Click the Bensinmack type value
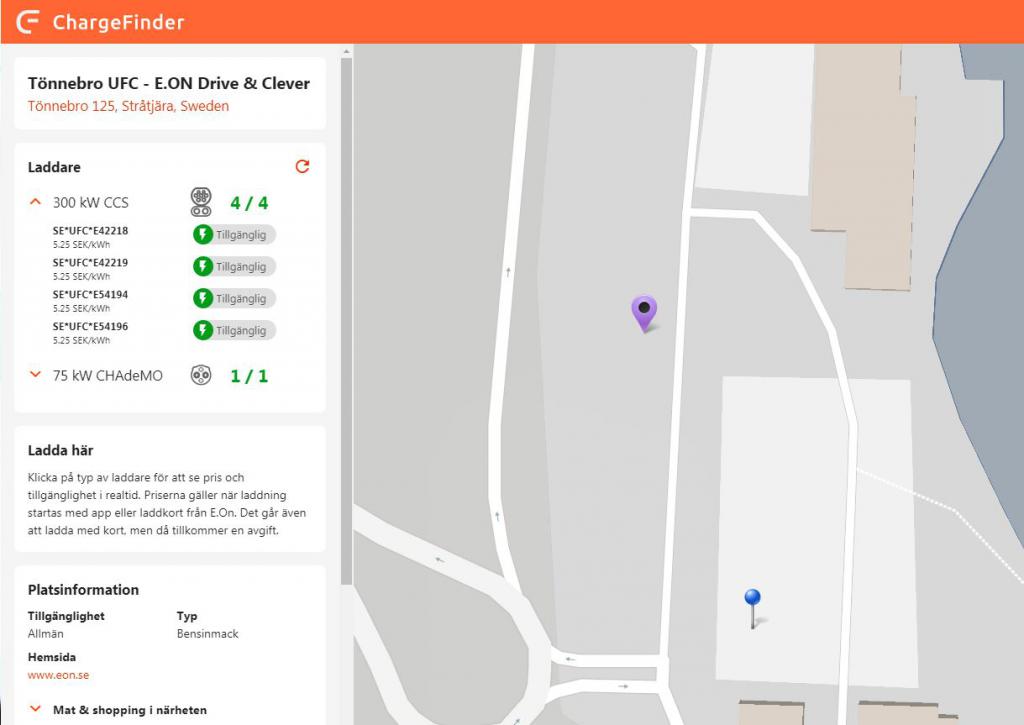The height and width of the screenshot is (725, 1024). coord(208,634)
